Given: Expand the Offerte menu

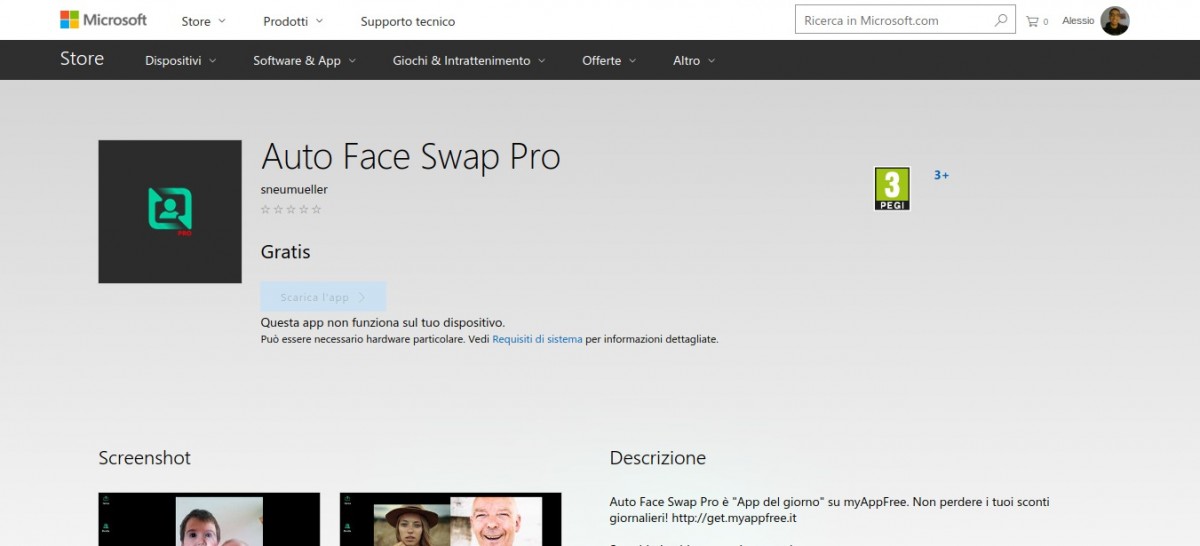Looking at the screenshot, I should [608, 61].
